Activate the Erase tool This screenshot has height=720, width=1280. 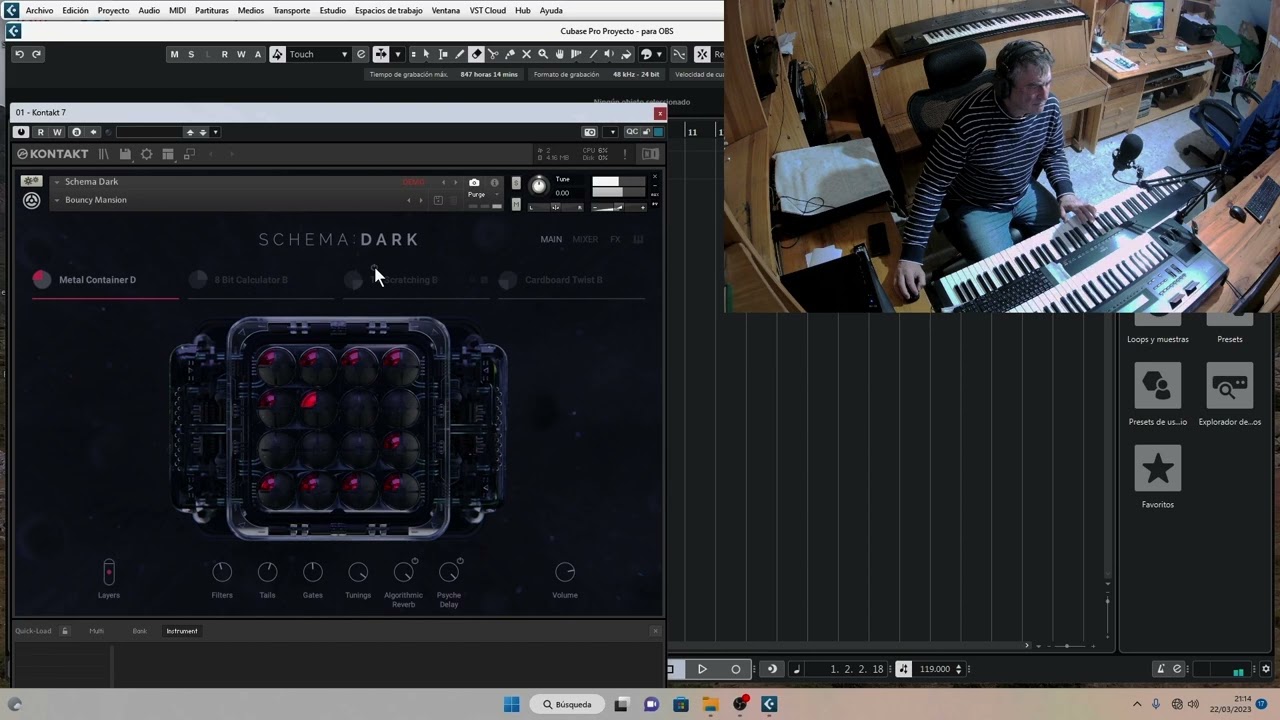coord(476,54)
